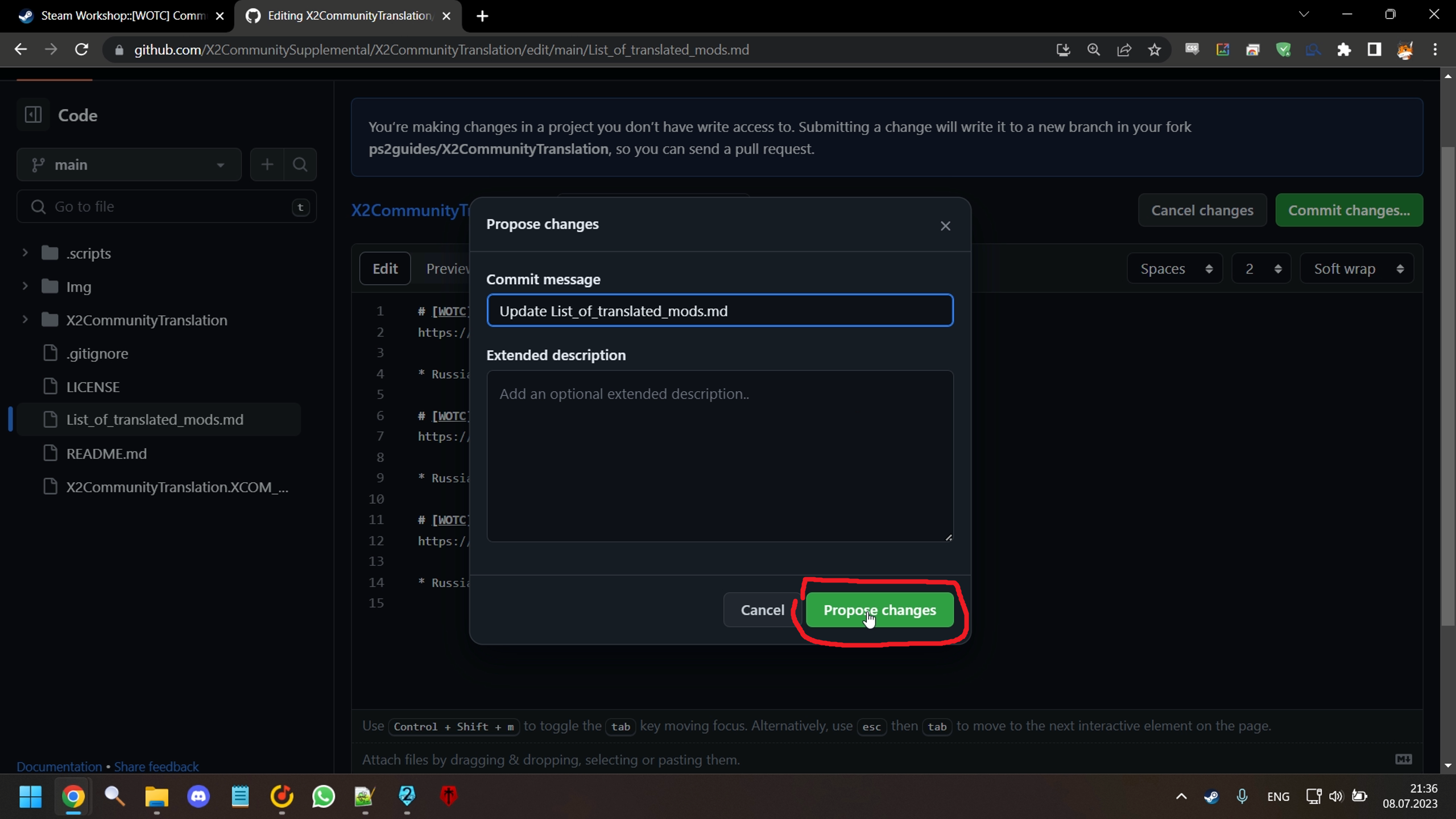Image resolution: width=1456 pixels, height=819 pixels.
Task: Close the Propose changes dialog
Action: tap(945, 226)
